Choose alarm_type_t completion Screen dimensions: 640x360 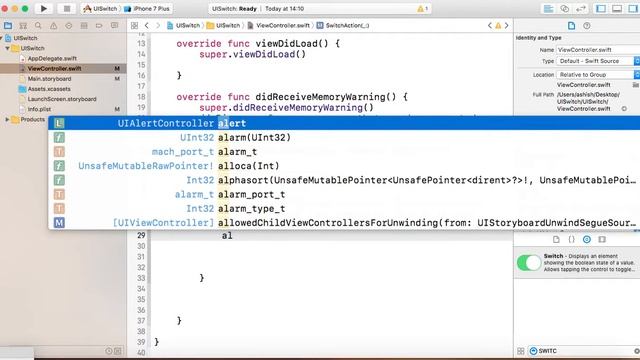[x=344, y=209]
